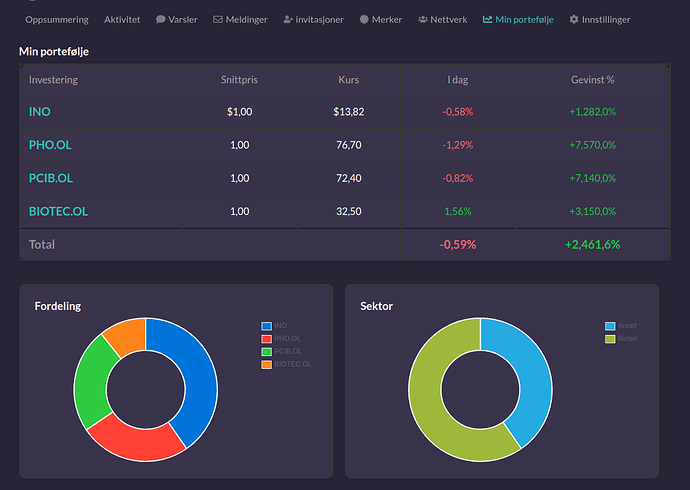
Task: Click the +7,140,0% gain value
Action: coord(592,178)
